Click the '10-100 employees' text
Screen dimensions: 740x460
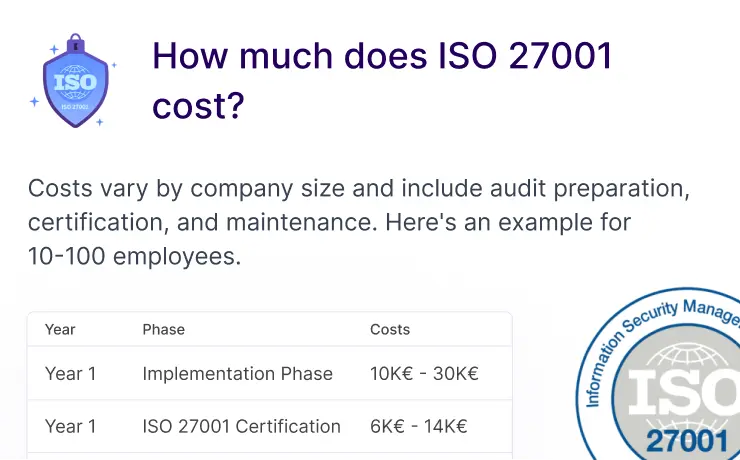click(134, 255)
